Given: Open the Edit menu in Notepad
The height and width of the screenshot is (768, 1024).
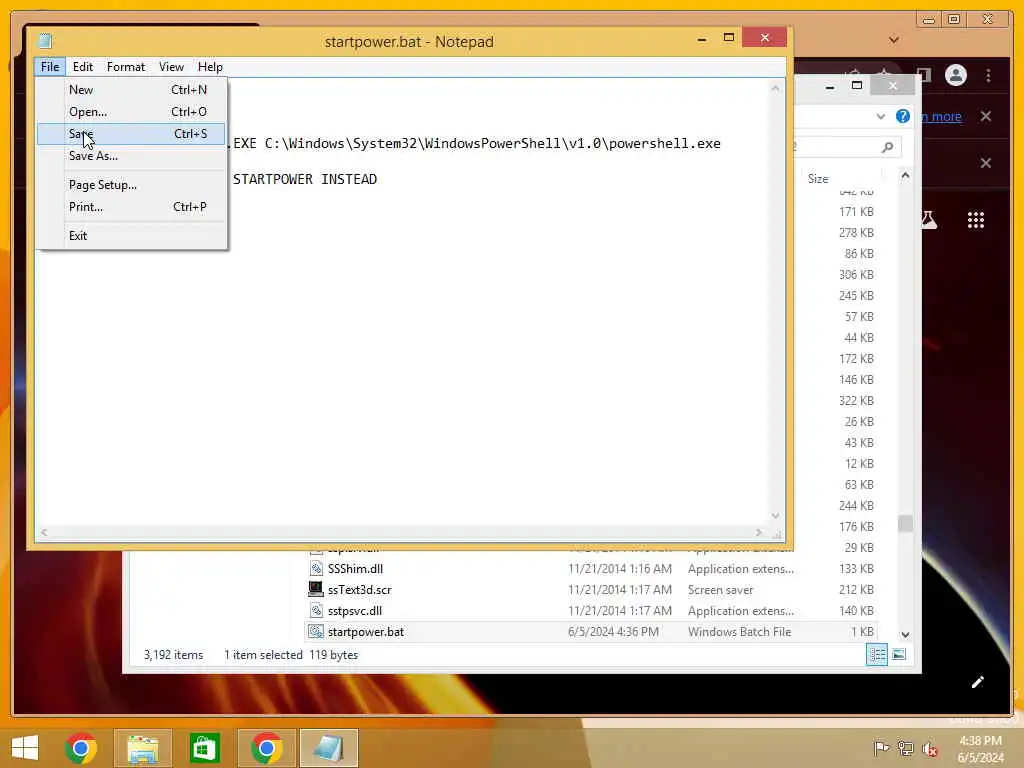Looking at the screenshot, I should (x=82, y=67).
